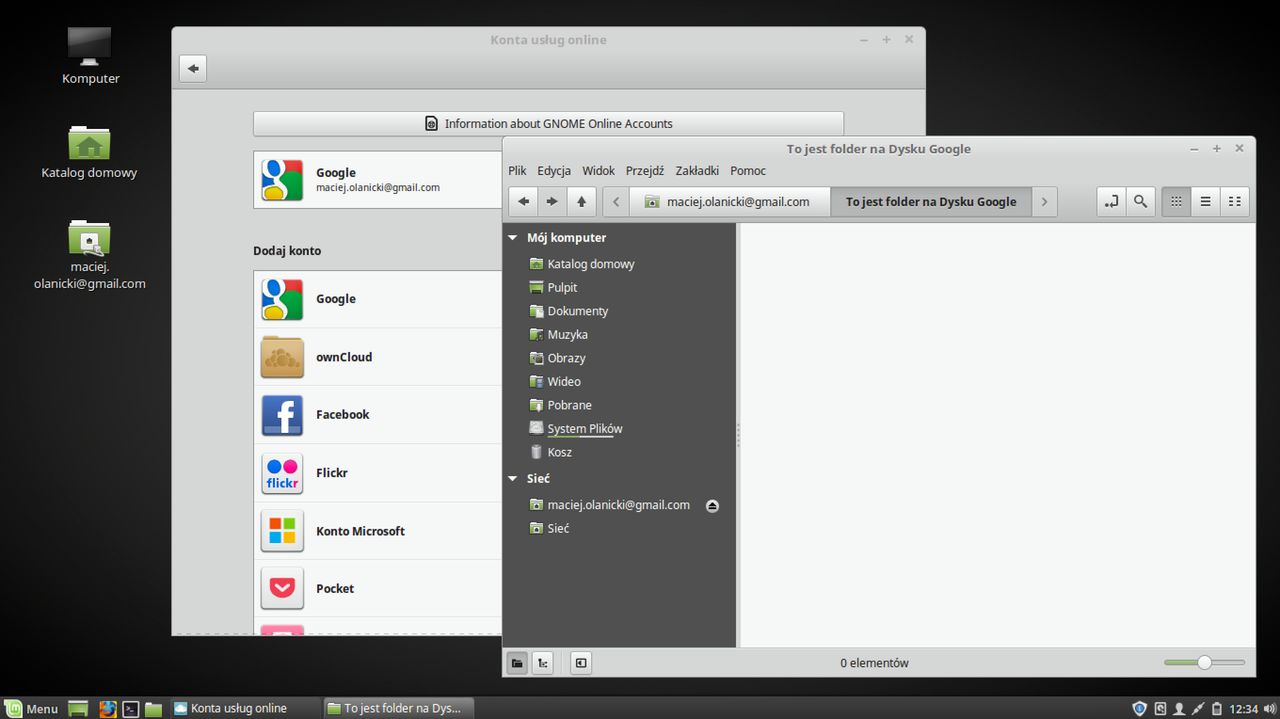Switch to To jest folder na Dys... taskbar window

[x=399, y=708]
